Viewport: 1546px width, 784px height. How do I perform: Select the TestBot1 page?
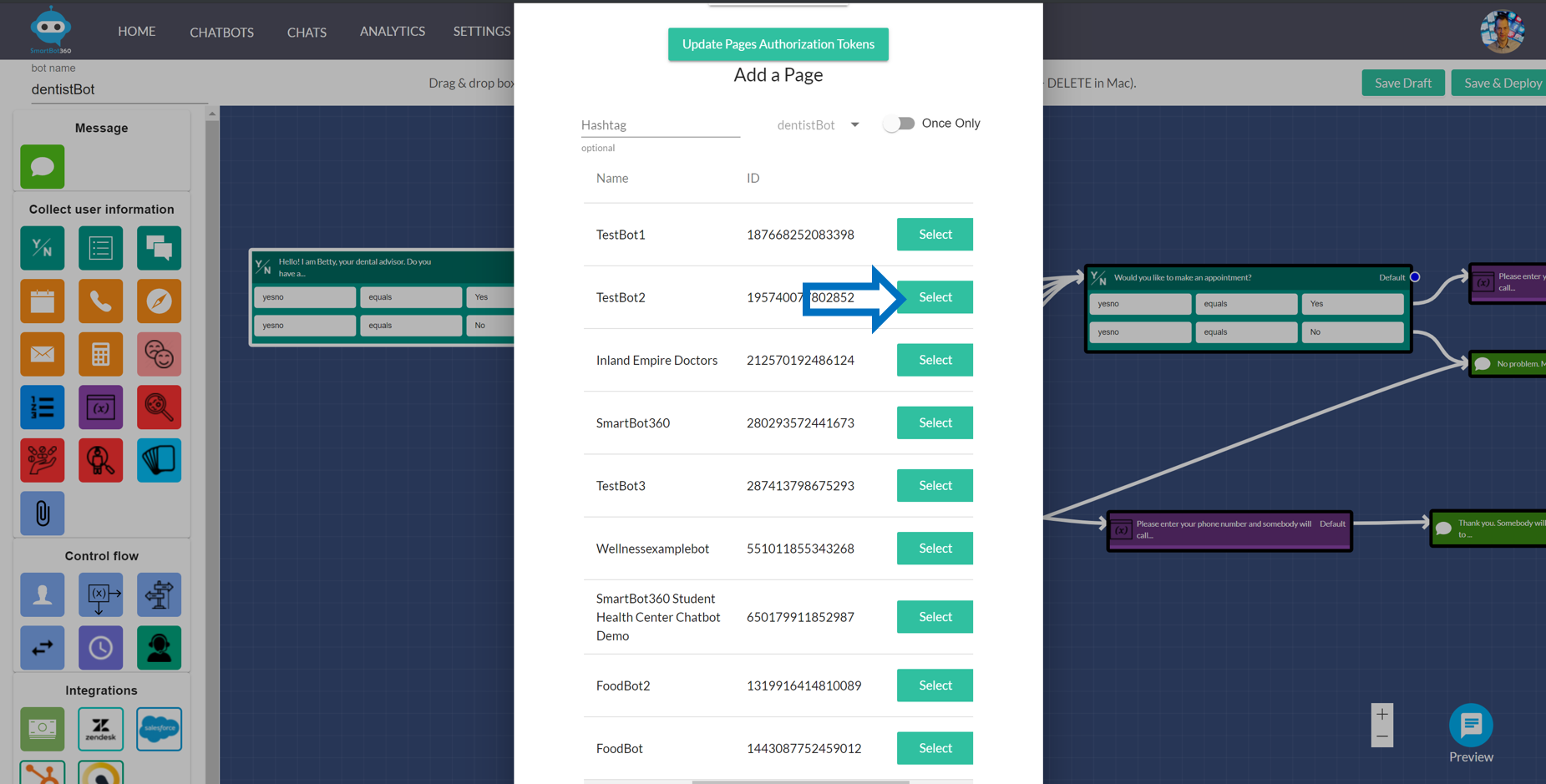pyautogui.click(x=935, y=235)
